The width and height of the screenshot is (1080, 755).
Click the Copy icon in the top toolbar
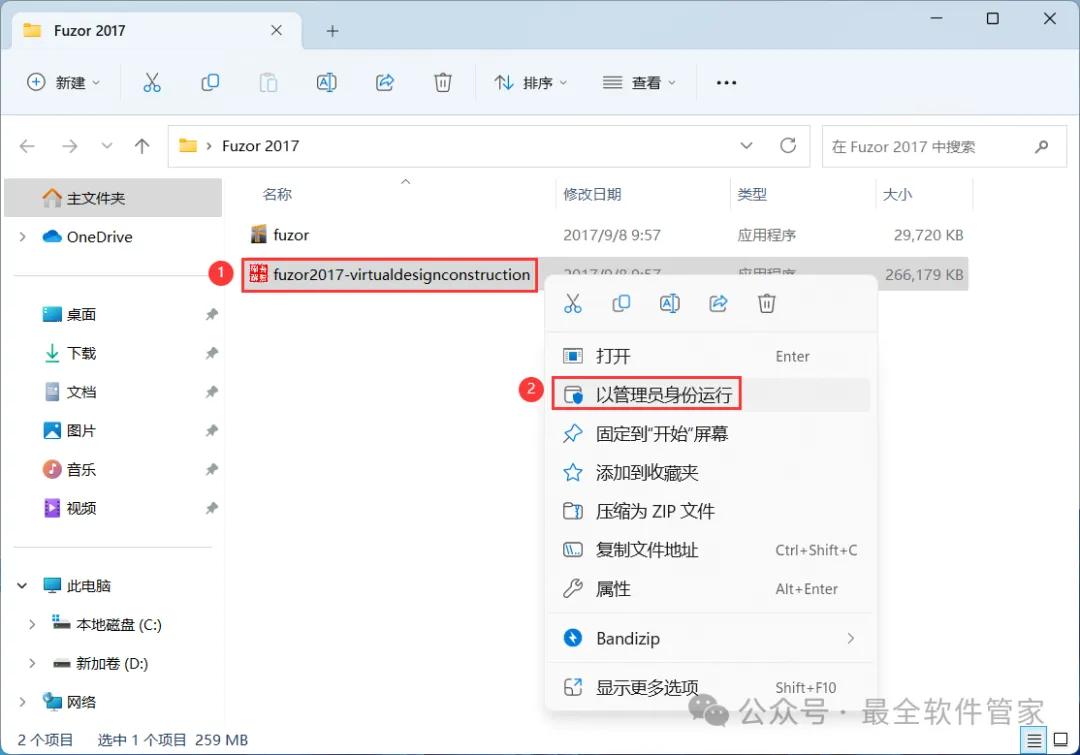(210, 83)
